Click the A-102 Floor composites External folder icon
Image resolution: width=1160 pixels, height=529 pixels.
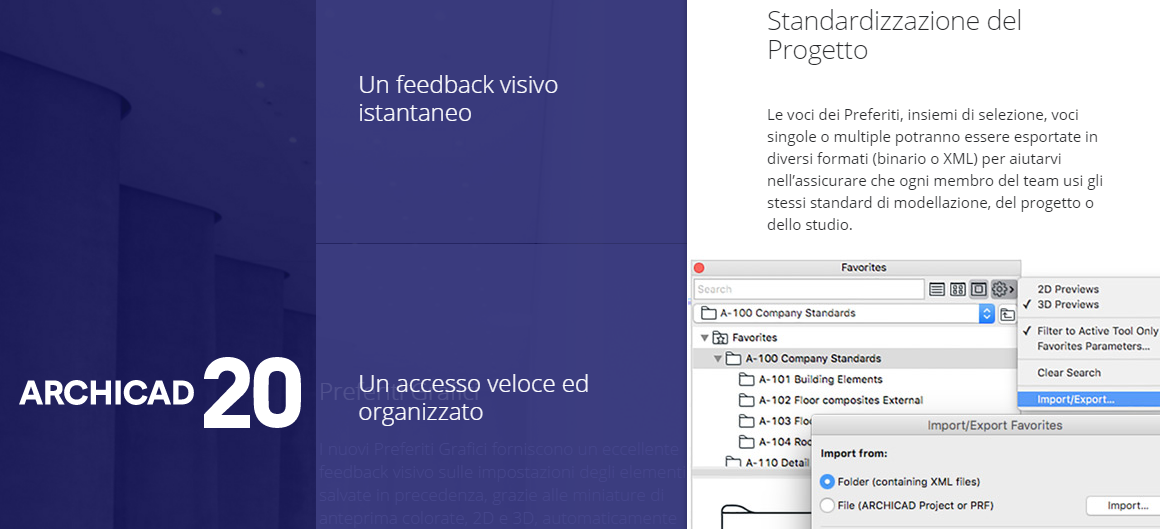click(746, 400)
